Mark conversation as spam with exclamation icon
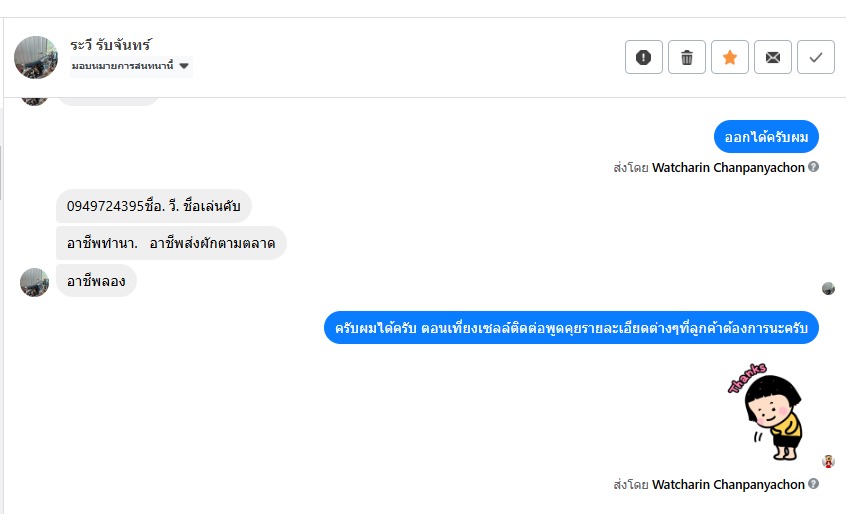The width and height of the screenshot is (846, 514). [644, 57]
